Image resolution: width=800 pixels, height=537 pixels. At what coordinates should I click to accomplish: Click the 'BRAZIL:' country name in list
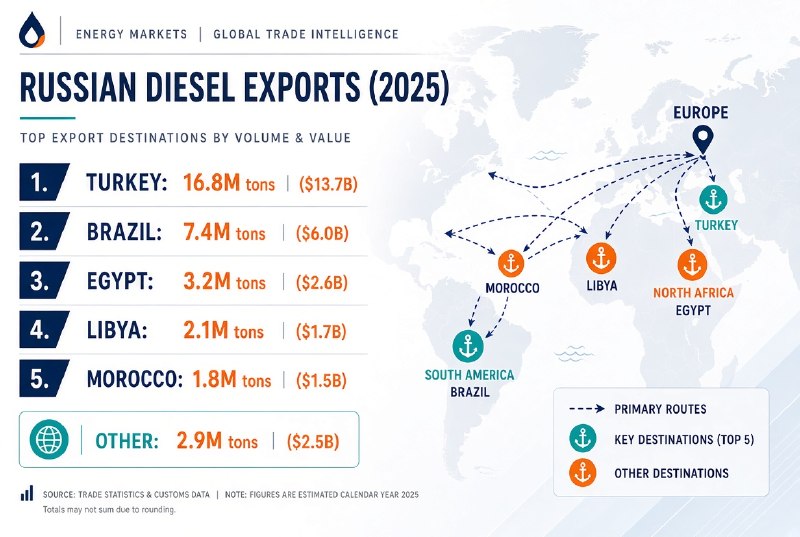[124, 232]
